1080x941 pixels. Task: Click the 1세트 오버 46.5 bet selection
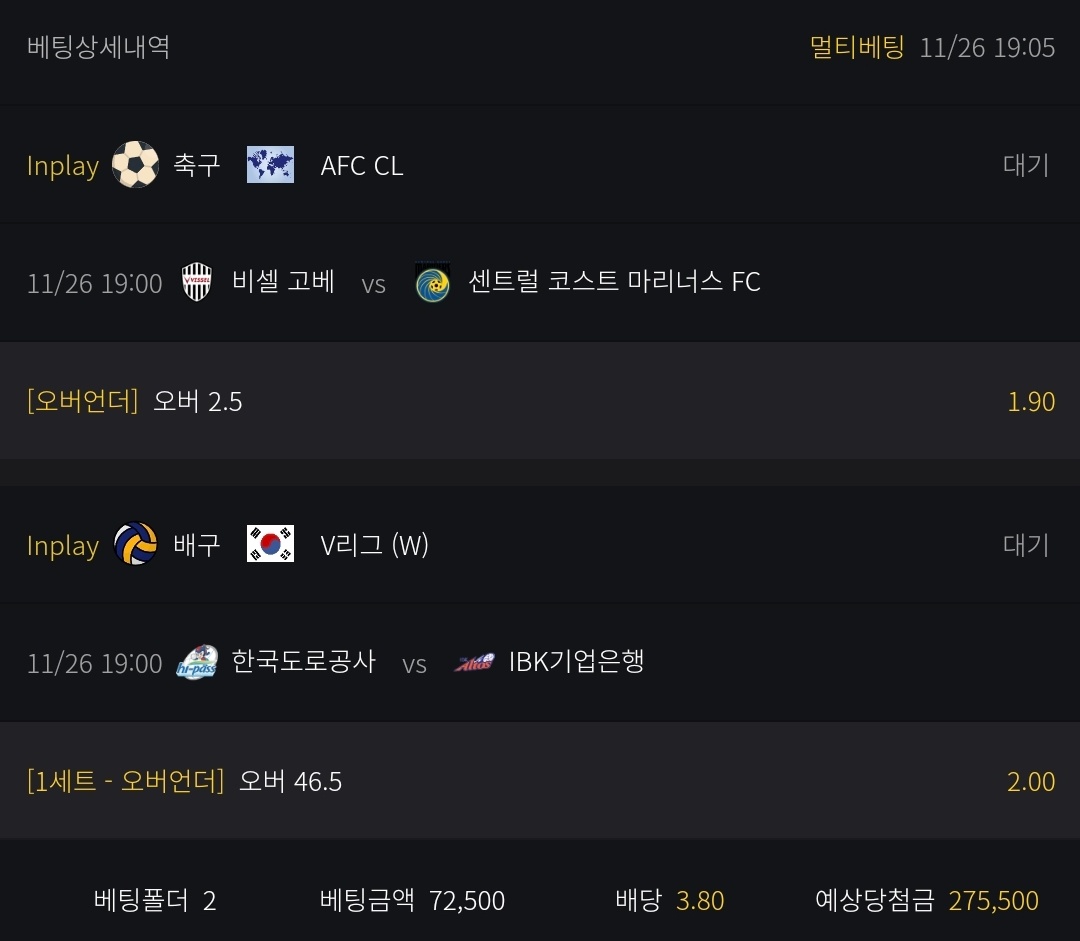[x=290, y=781]
